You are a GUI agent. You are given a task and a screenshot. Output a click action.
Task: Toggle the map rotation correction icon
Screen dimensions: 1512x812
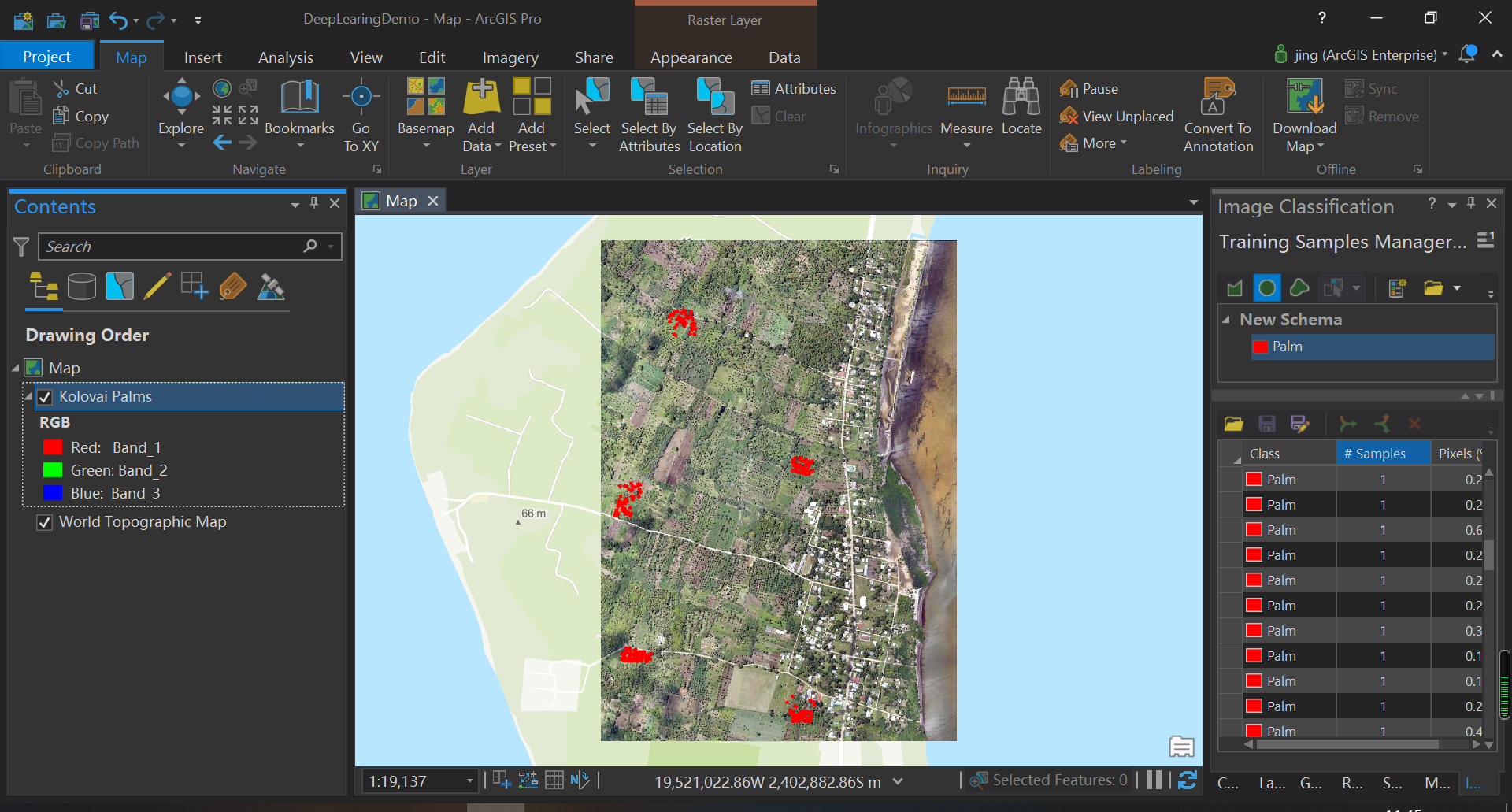coord(580,780)
